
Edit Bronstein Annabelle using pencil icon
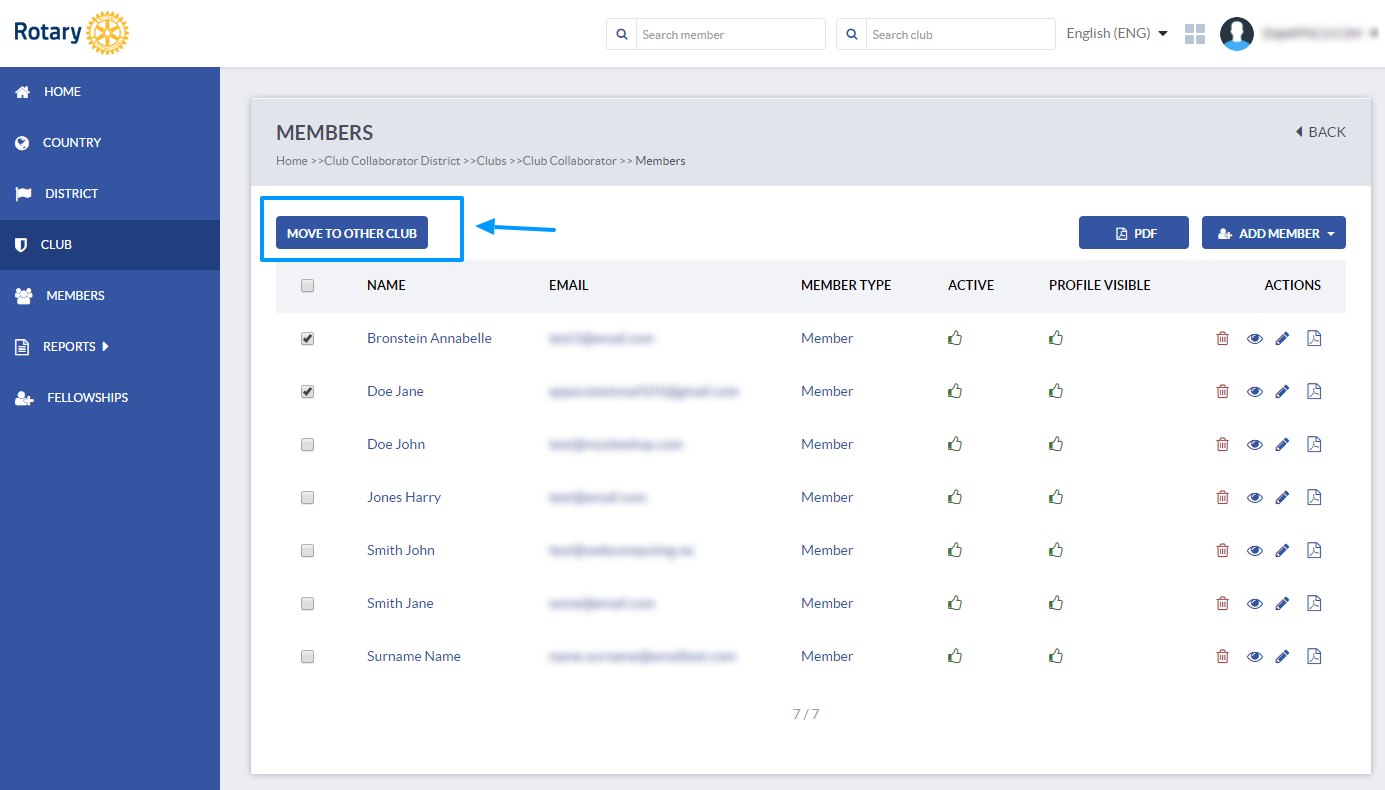[x=1283, y=338]
